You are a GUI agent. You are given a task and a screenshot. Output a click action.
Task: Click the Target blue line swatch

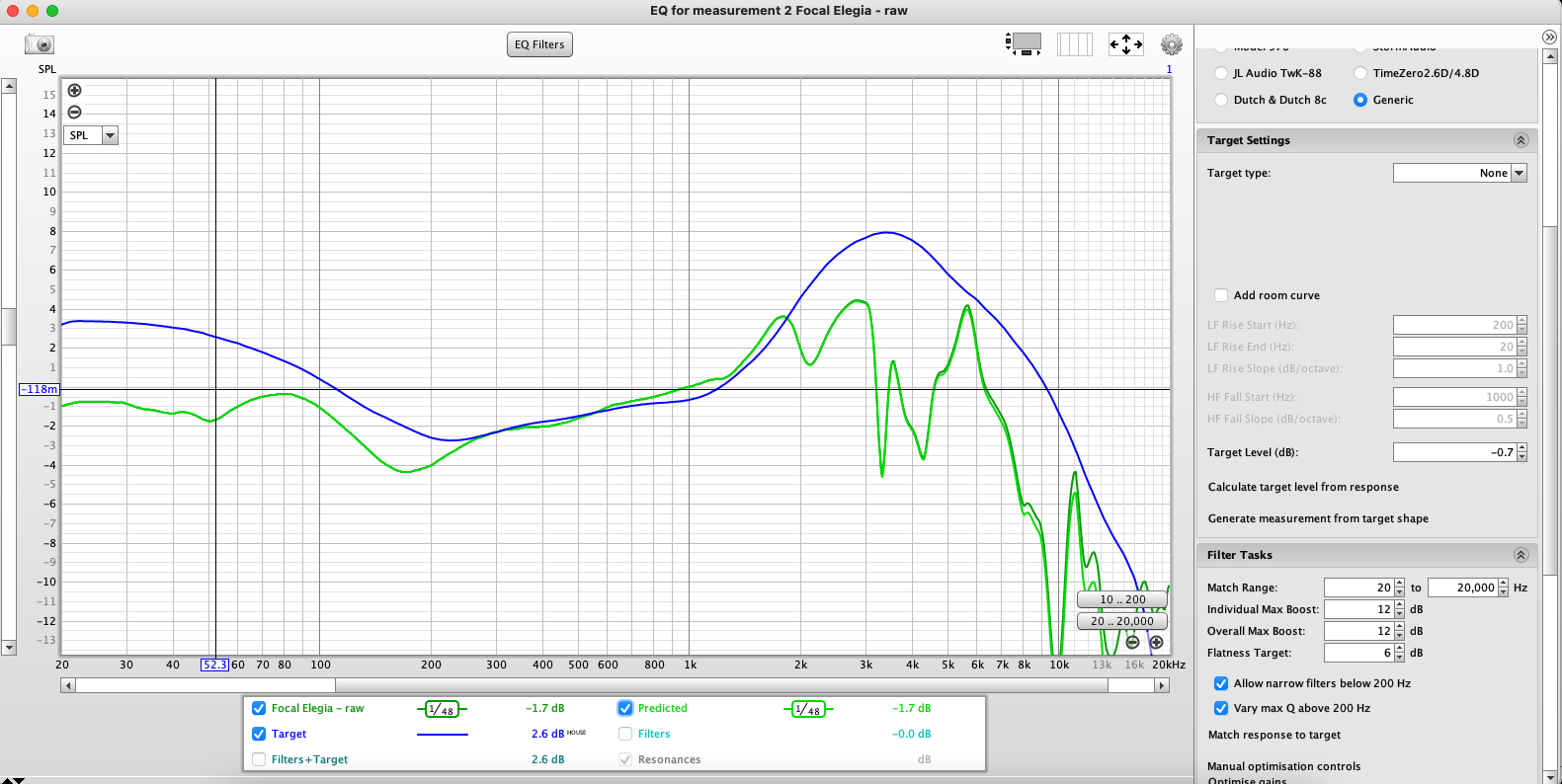pyautogui.click(x=442, y=735)
